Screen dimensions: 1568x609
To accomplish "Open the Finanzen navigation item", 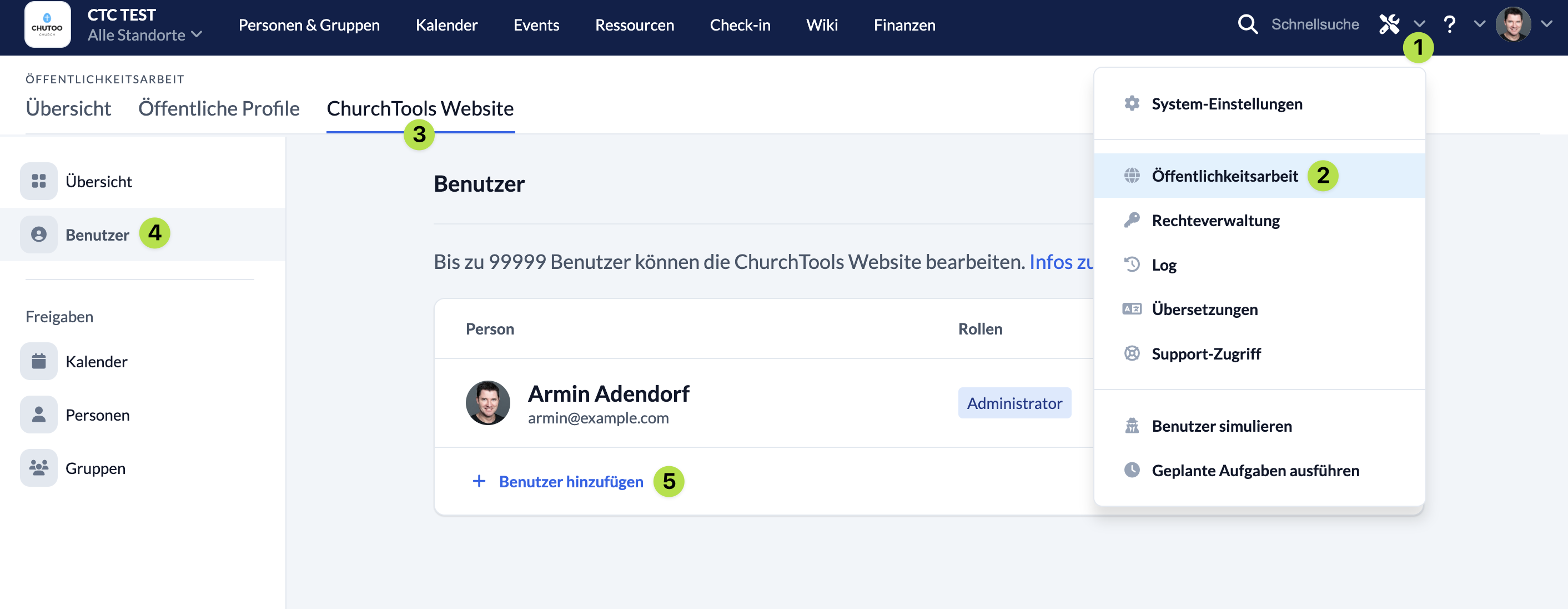I will (904, 25).
